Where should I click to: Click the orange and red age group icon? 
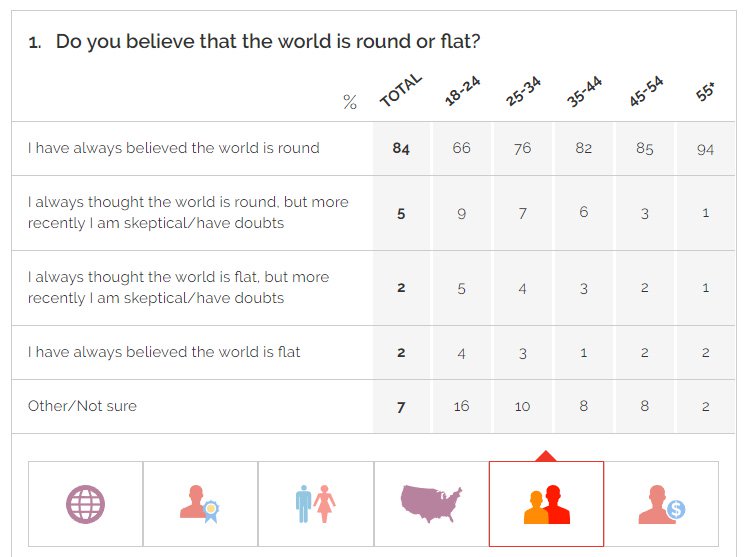(546, 504)
